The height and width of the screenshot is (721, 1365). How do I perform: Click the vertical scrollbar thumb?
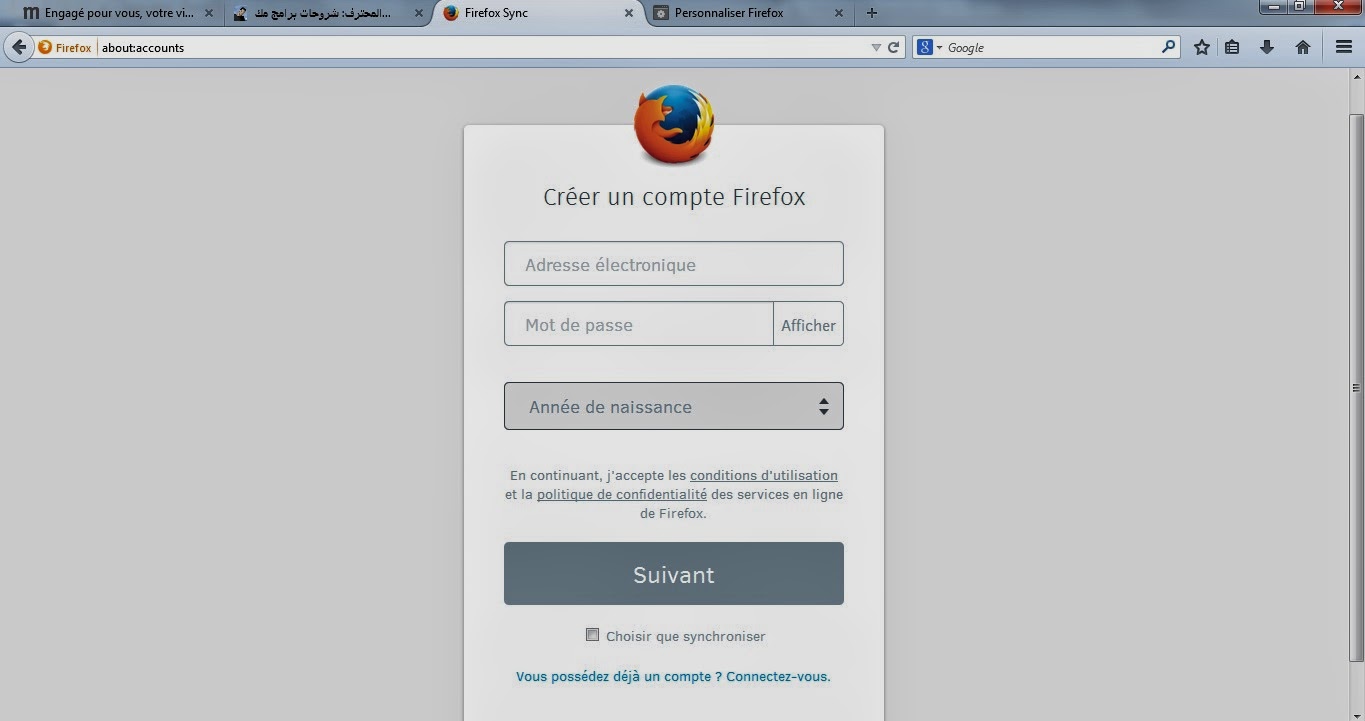point(1356,388)
